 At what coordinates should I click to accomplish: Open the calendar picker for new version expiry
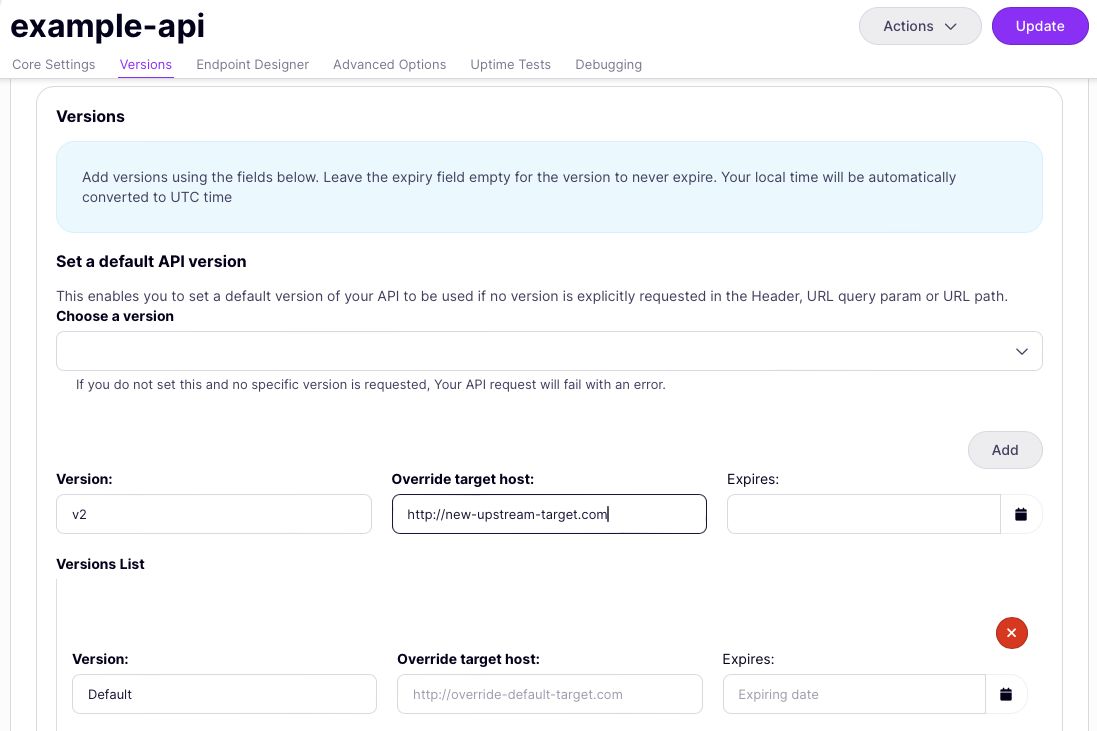point(1020,514)
